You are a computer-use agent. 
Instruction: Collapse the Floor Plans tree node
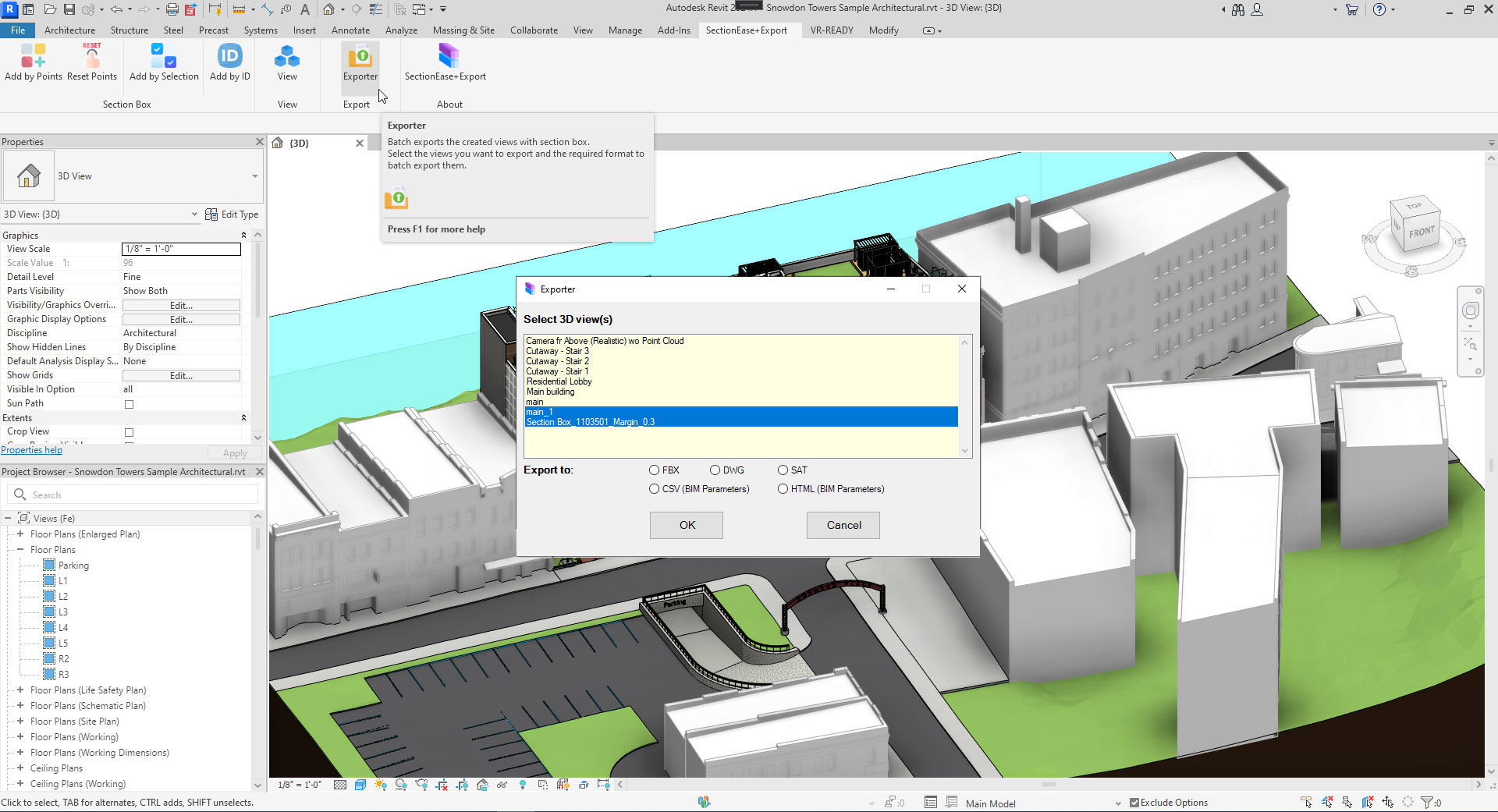(x=20, y=550)
